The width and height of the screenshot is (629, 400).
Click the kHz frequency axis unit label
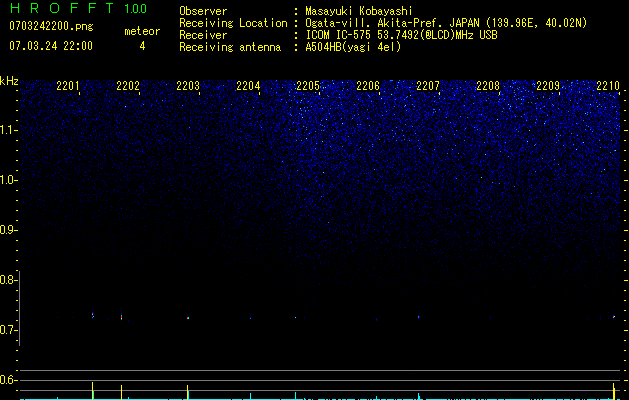pyautogui.click(x=9, y=81)
